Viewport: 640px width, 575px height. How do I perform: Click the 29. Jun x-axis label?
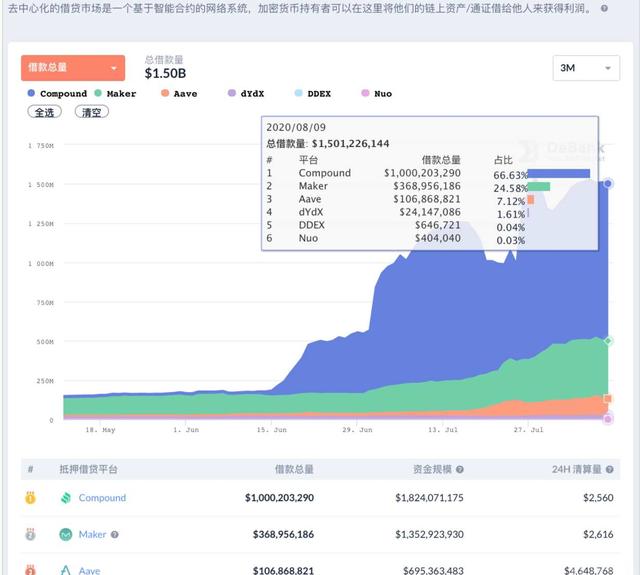pos(357,430)
